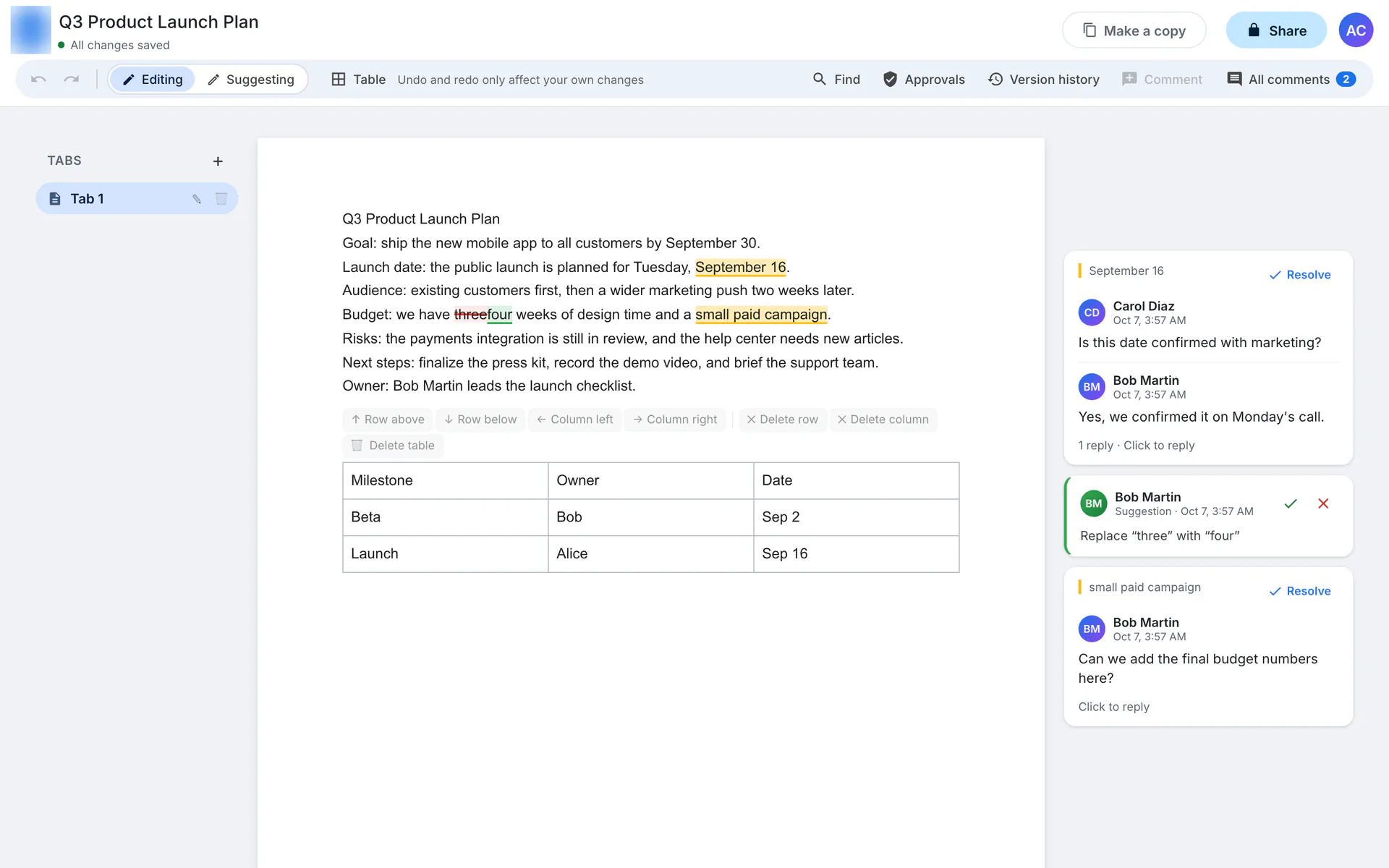The width and height of the screenshot is (1389, 868).
Task: Click Delete column button
Action: click(883, 420)
